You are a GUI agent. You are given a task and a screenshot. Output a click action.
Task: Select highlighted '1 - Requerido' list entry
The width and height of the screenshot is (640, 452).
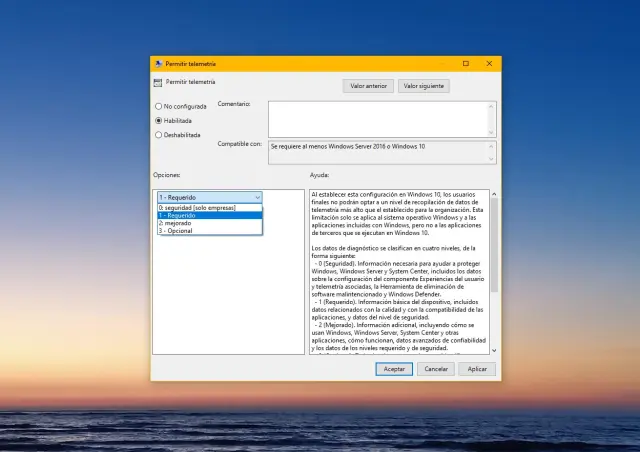click(209, 215)
